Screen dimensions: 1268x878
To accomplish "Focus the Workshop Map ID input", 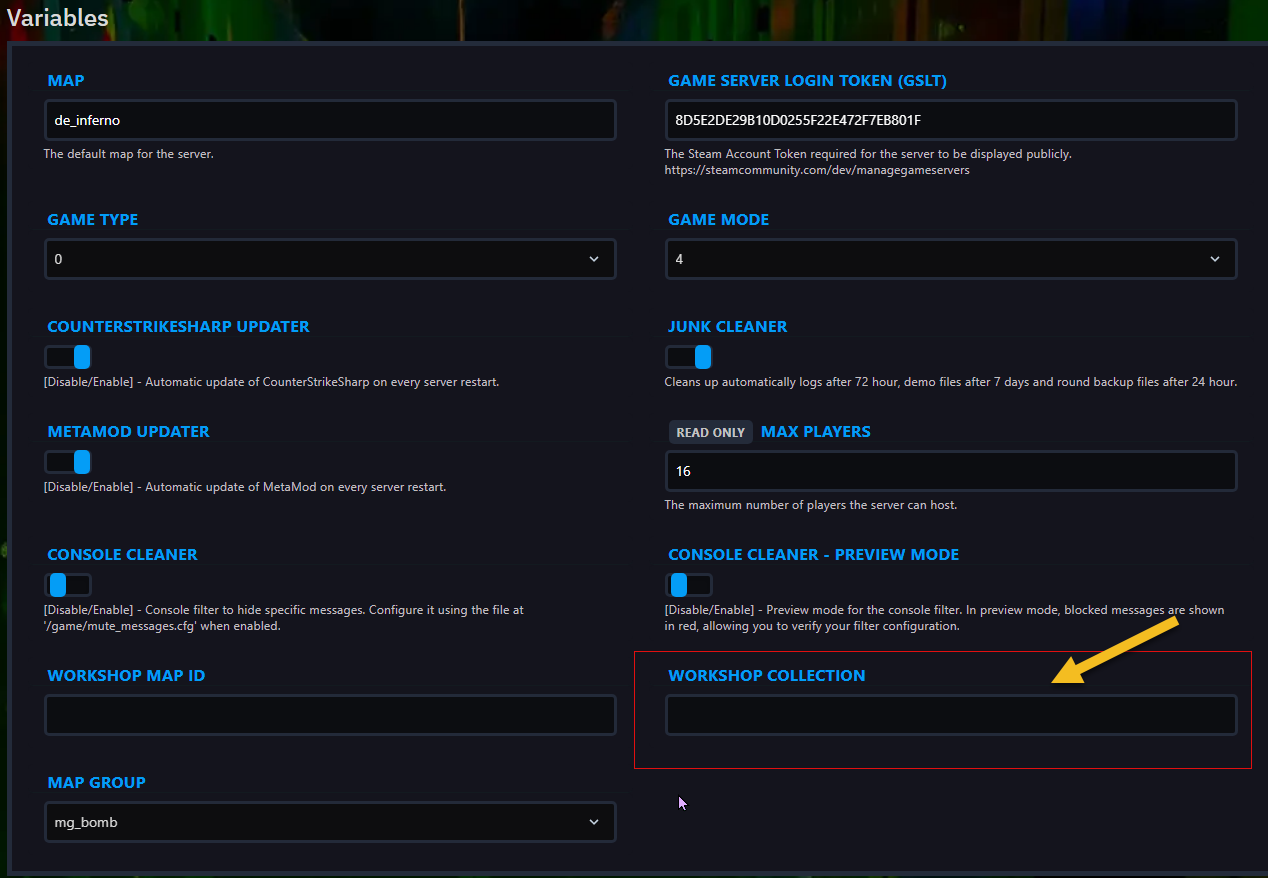I will (330, 715).
